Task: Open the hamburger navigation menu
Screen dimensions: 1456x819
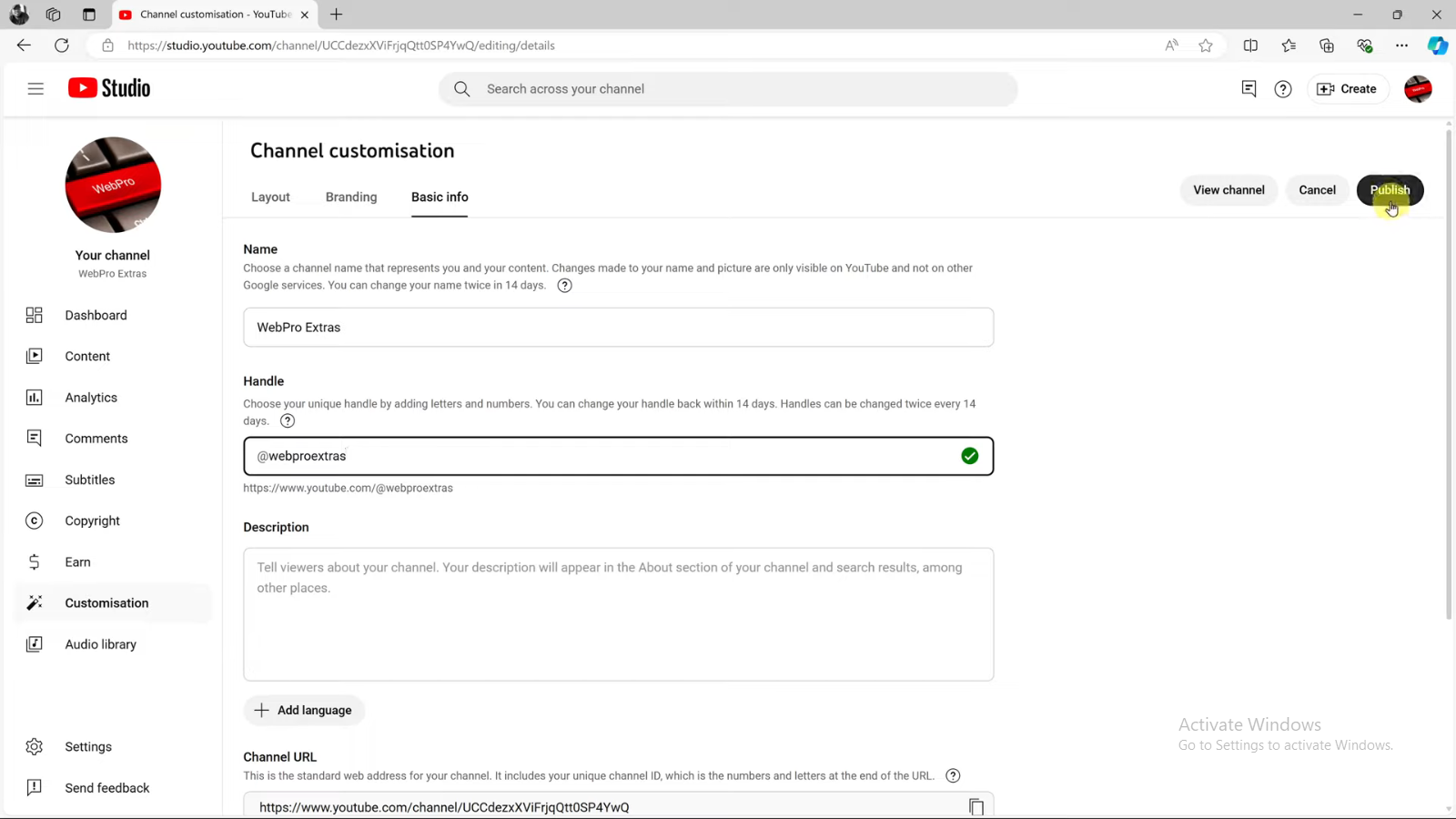Action: [35, 88]
